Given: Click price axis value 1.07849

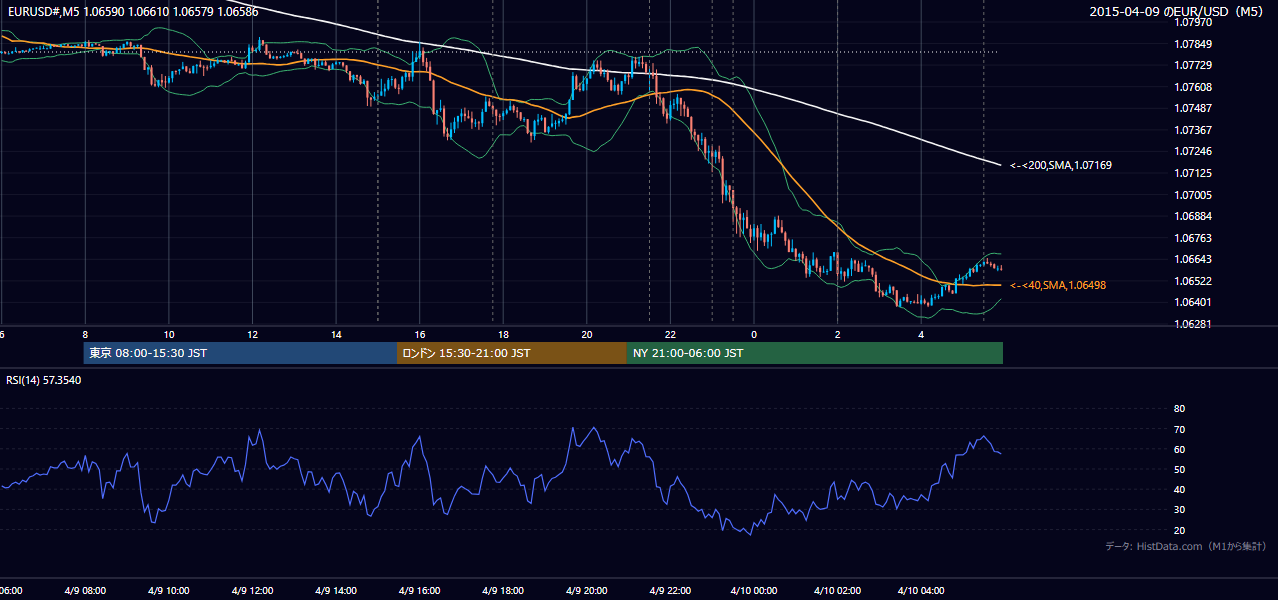Looking at the screenshot, I should (1195, 44).
